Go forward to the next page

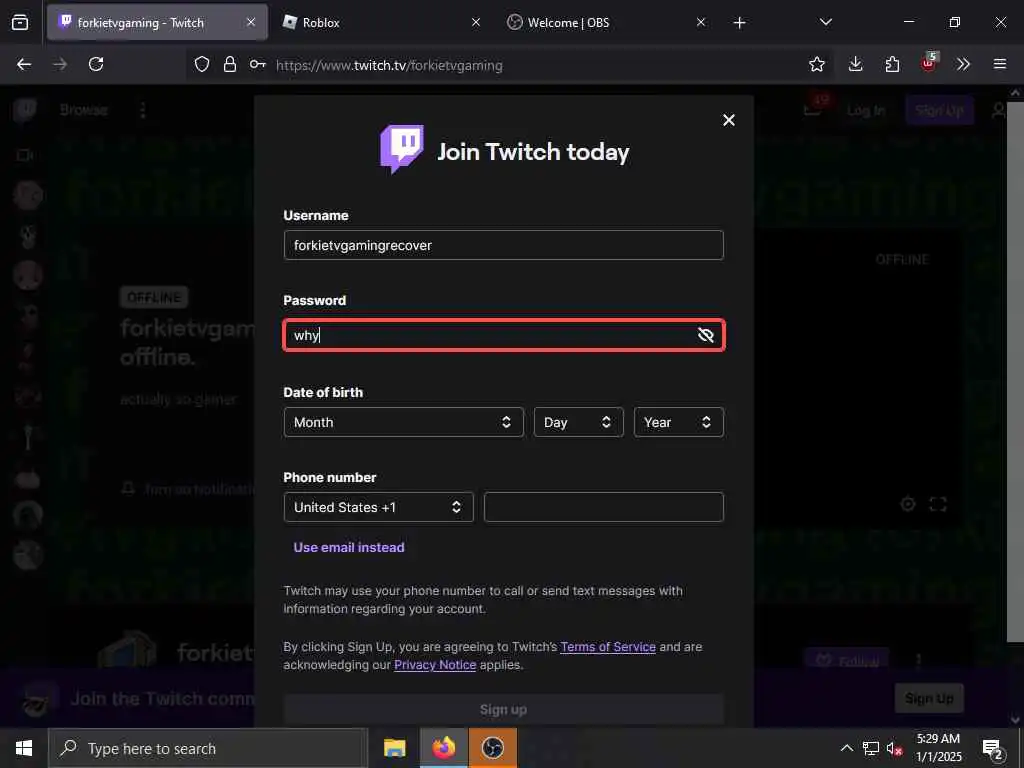click(60, 64)
